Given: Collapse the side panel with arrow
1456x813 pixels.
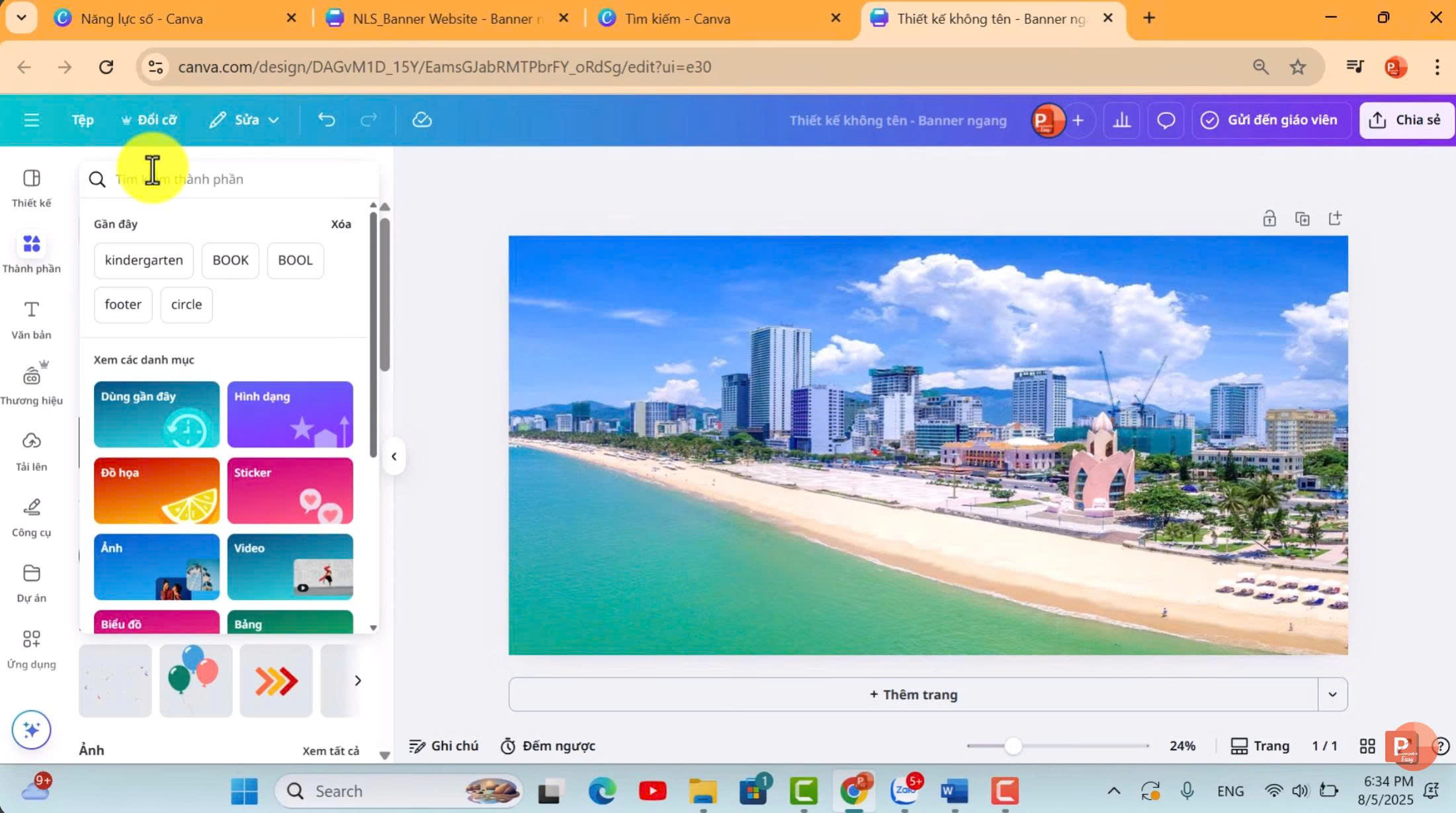Looking at the screenshot, I should pos(394,456).
